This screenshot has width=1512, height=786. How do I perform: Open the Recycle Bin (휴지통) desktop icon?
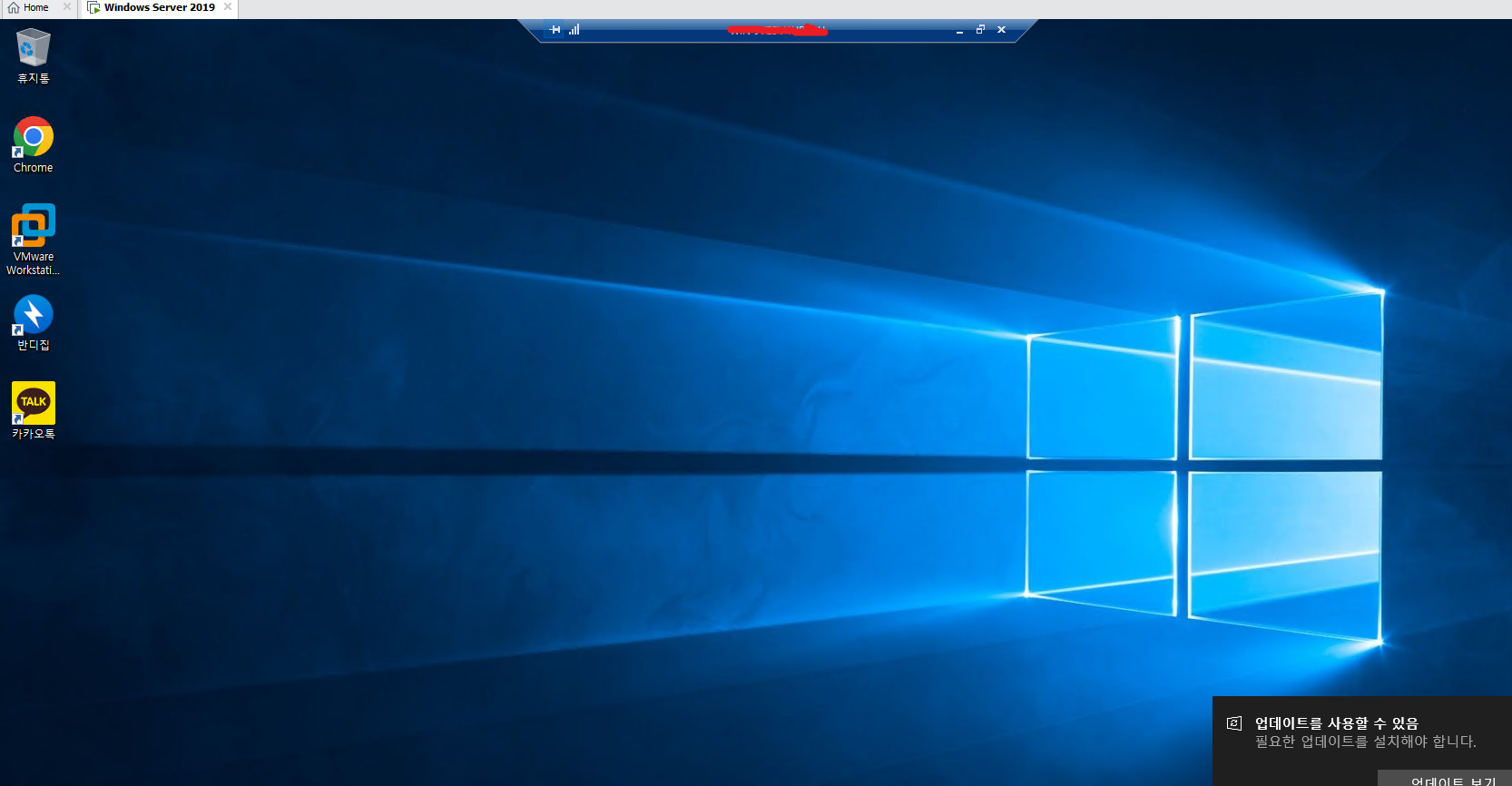click(34, 55)
